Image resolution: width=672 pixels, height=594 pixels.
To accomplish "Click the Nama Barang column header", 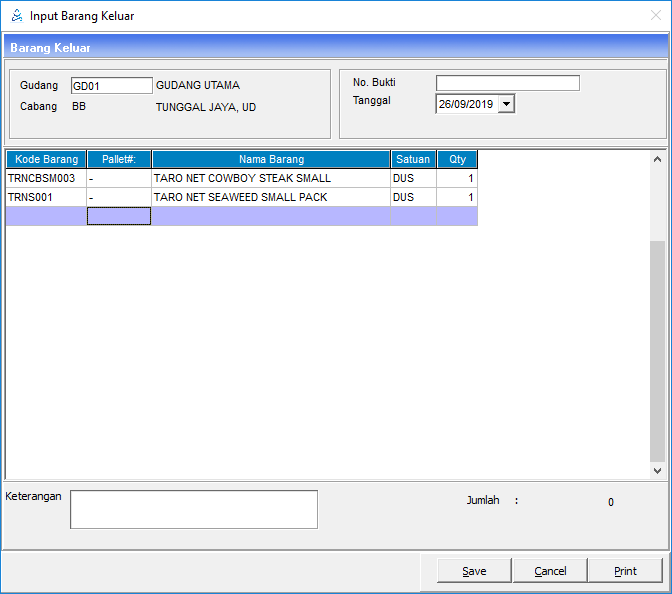I will tap(271, 159).
